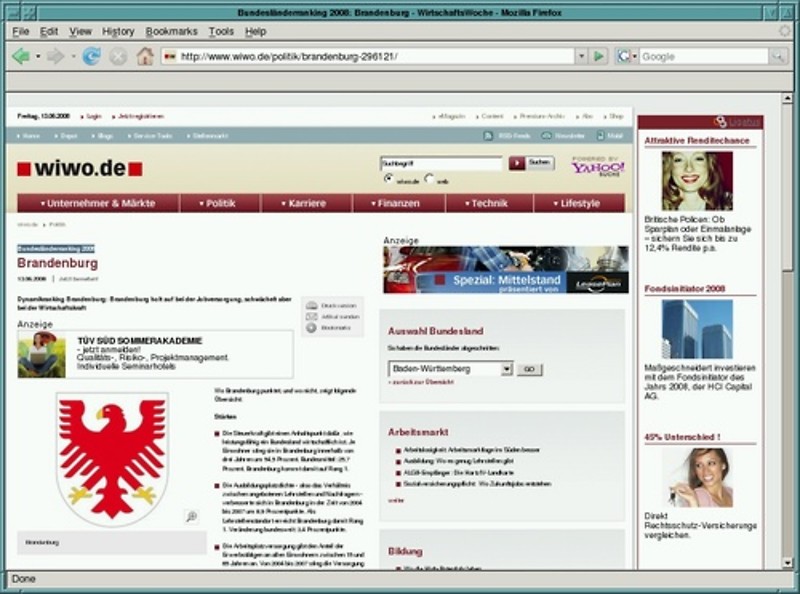The width and height of the screenshot is (800, 594).
Task: Reload the page with the refresh icon
Action: 91,56
